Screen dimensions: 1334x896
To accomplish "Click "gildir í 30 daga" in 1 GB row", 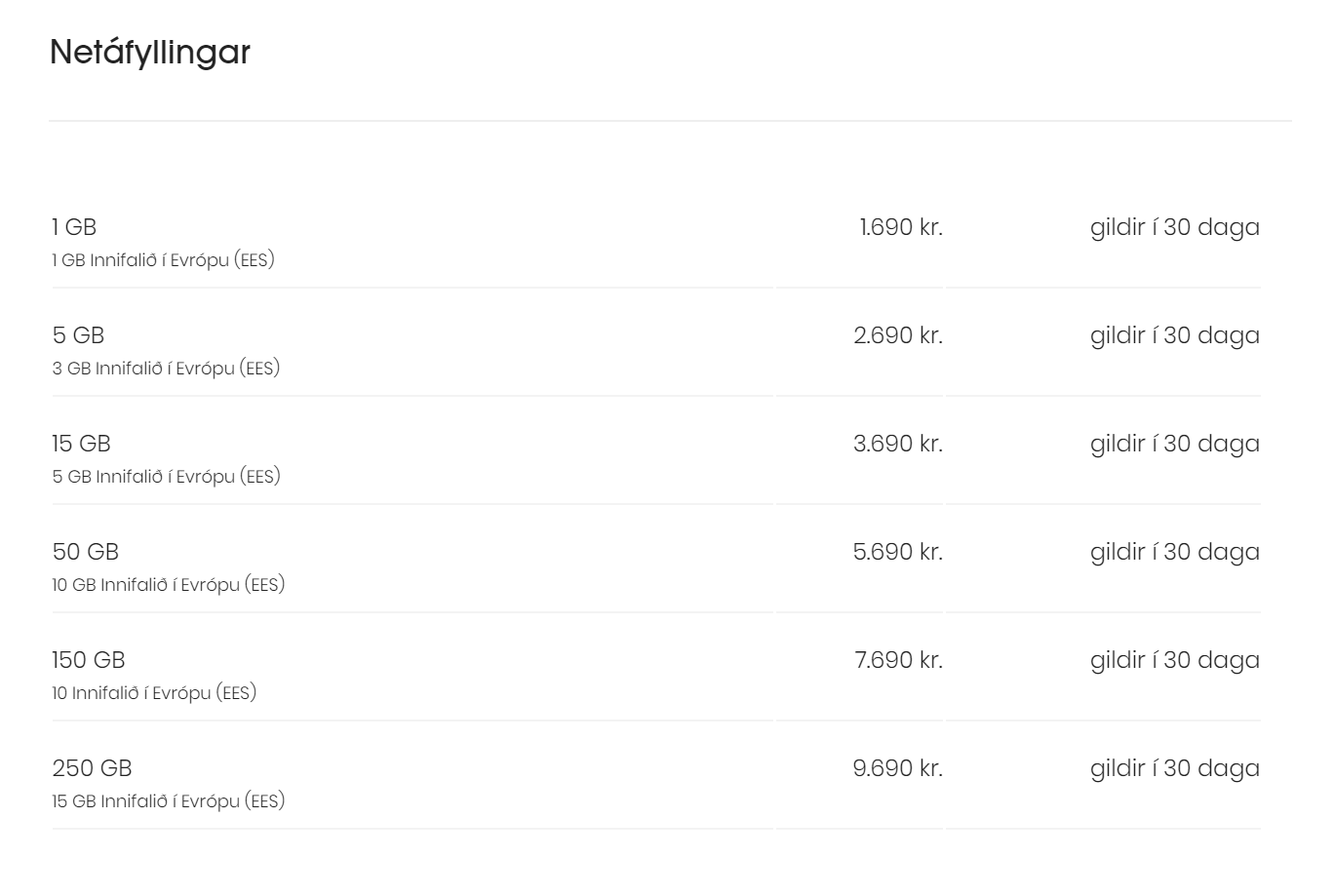I will click(x=1174, y=227).
